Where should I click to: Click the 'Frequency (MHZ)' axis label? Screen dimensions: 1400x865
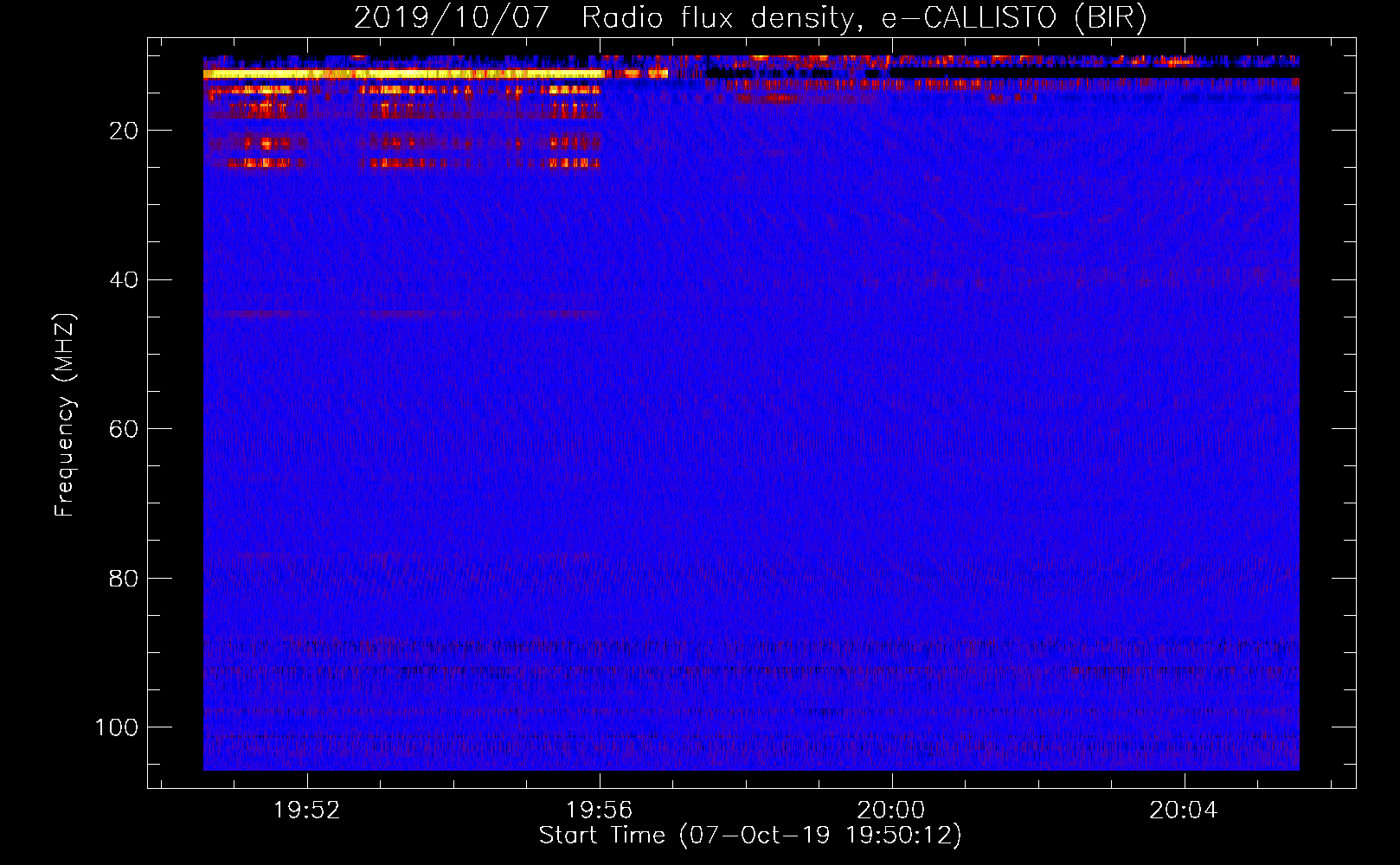pos(65,416)
